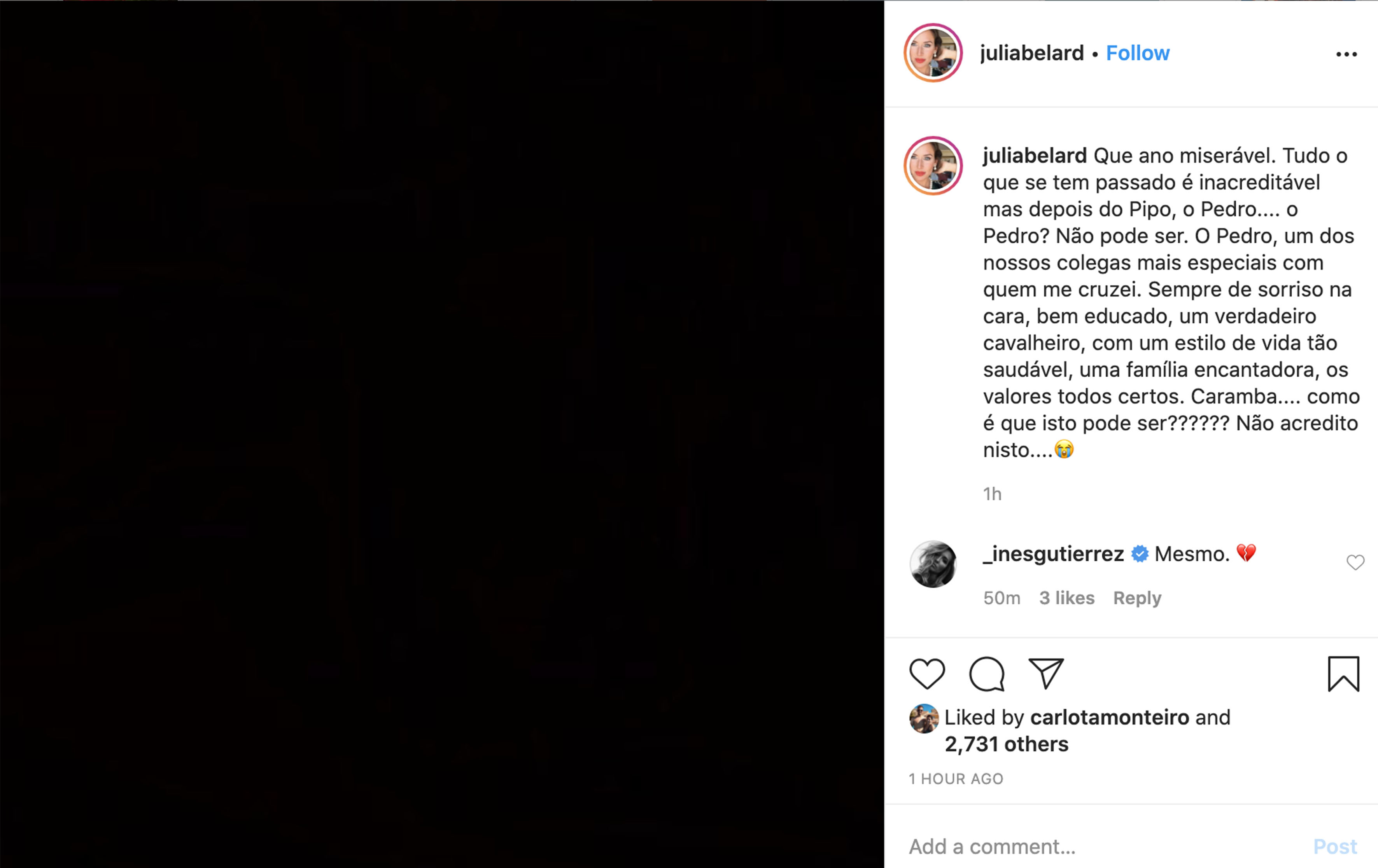Like the _inesgutierrez comment
Image resolution: width=1378 pixels, height=868 pixels.
(1355, 562)
